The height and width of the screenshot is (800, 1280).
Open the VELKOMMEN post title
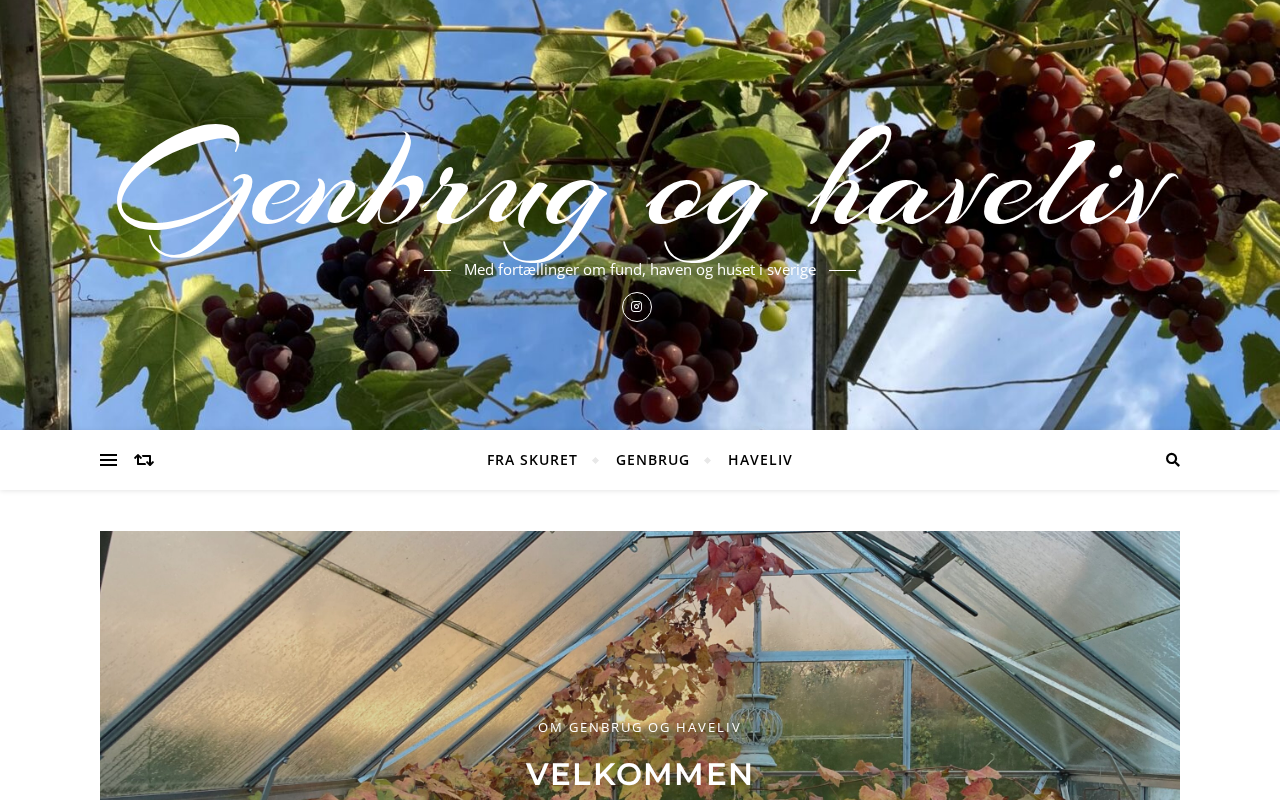640,774
